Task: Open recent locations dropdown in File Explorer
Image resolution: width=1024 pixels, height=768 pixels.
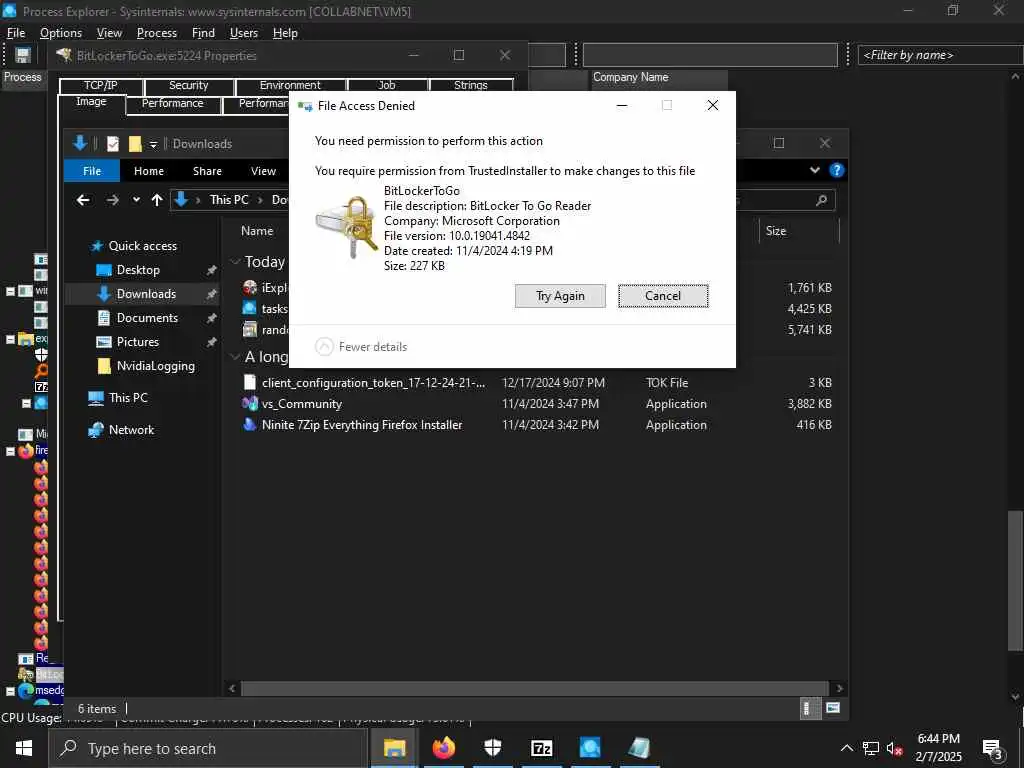Action: 136,200
